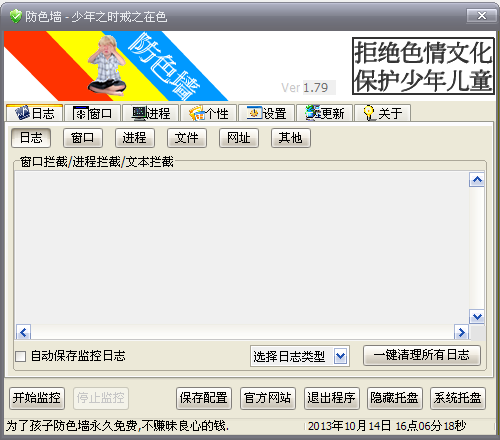This screenshot has width=500, height=440.
Task: Open the 日志 main tab
Action: point(34,113)
